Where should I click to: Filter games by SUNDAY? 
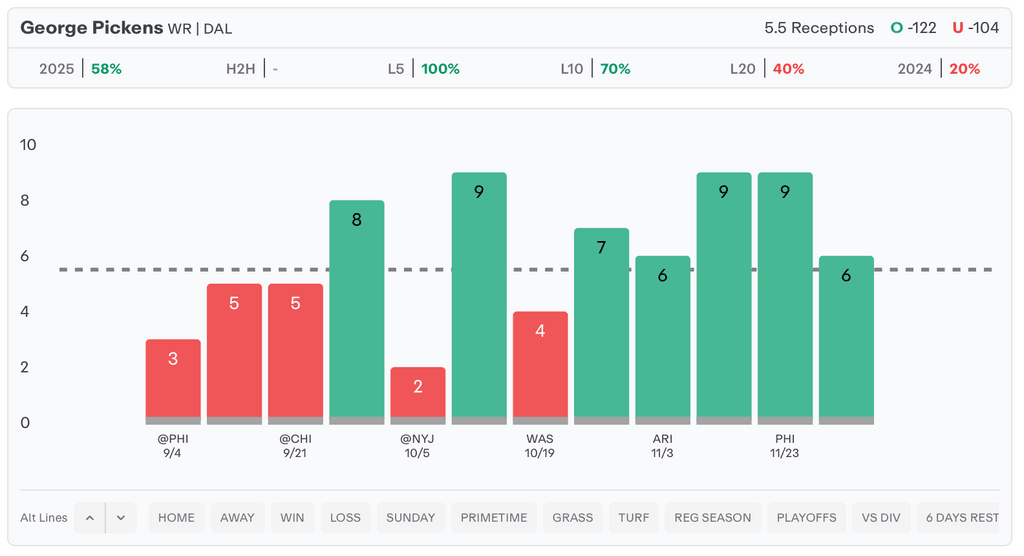coord(410,518)
